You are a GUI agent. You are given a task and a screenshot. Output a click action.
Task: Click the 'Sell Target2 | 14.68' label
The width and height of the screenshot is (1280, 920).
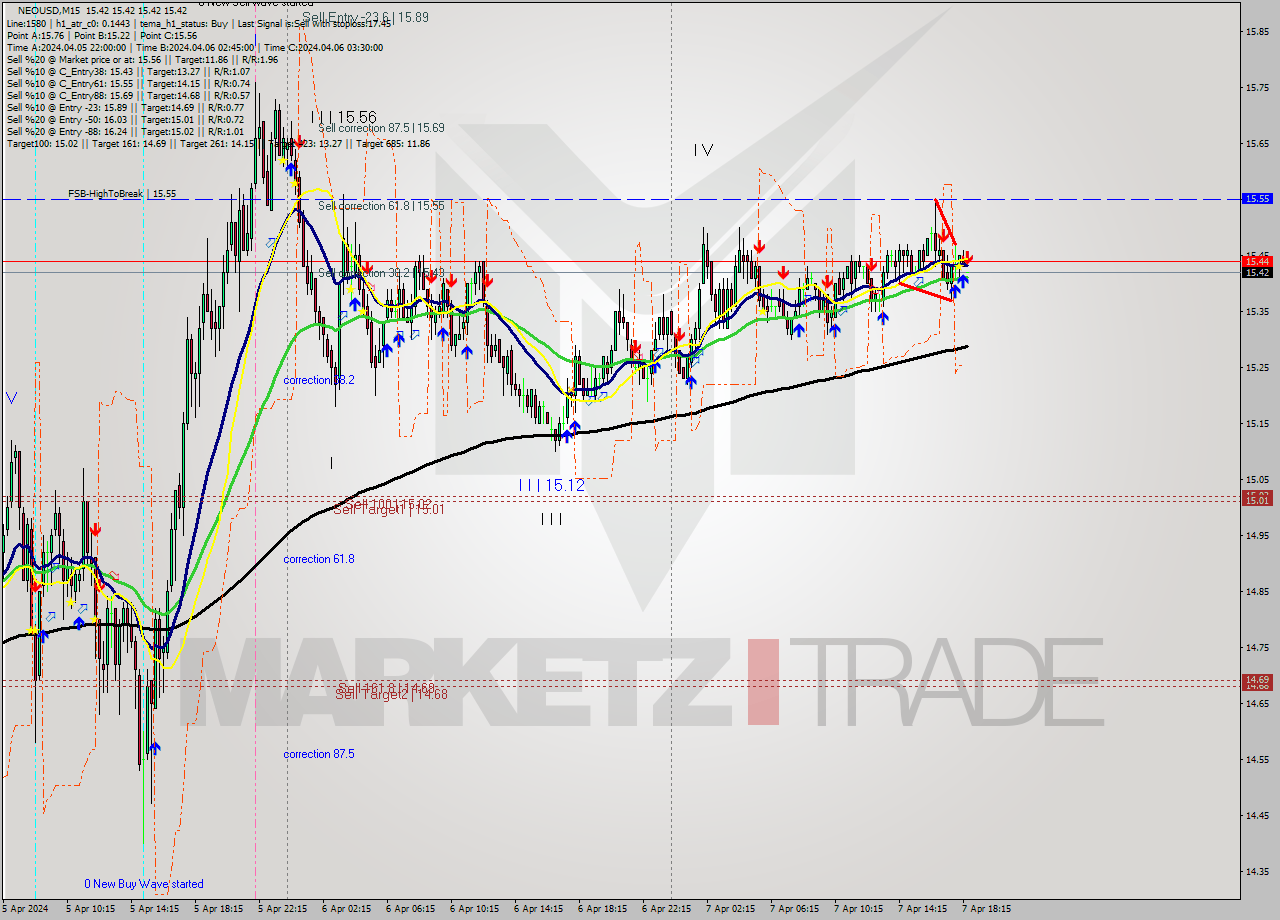pos(389,694)
